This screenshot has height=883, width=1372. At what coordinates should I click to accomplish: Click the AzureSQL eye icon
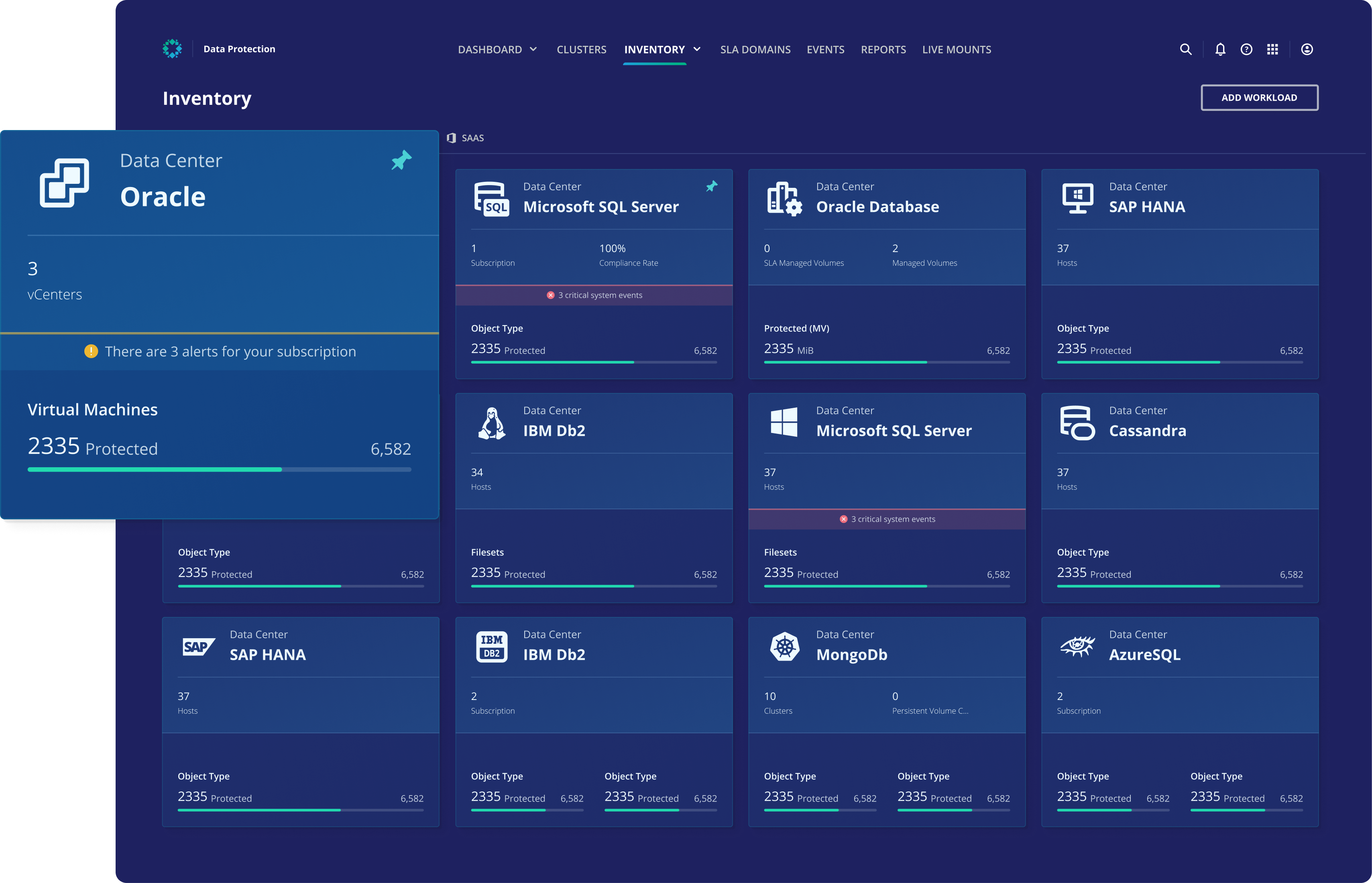click(x=1077, y=646)
